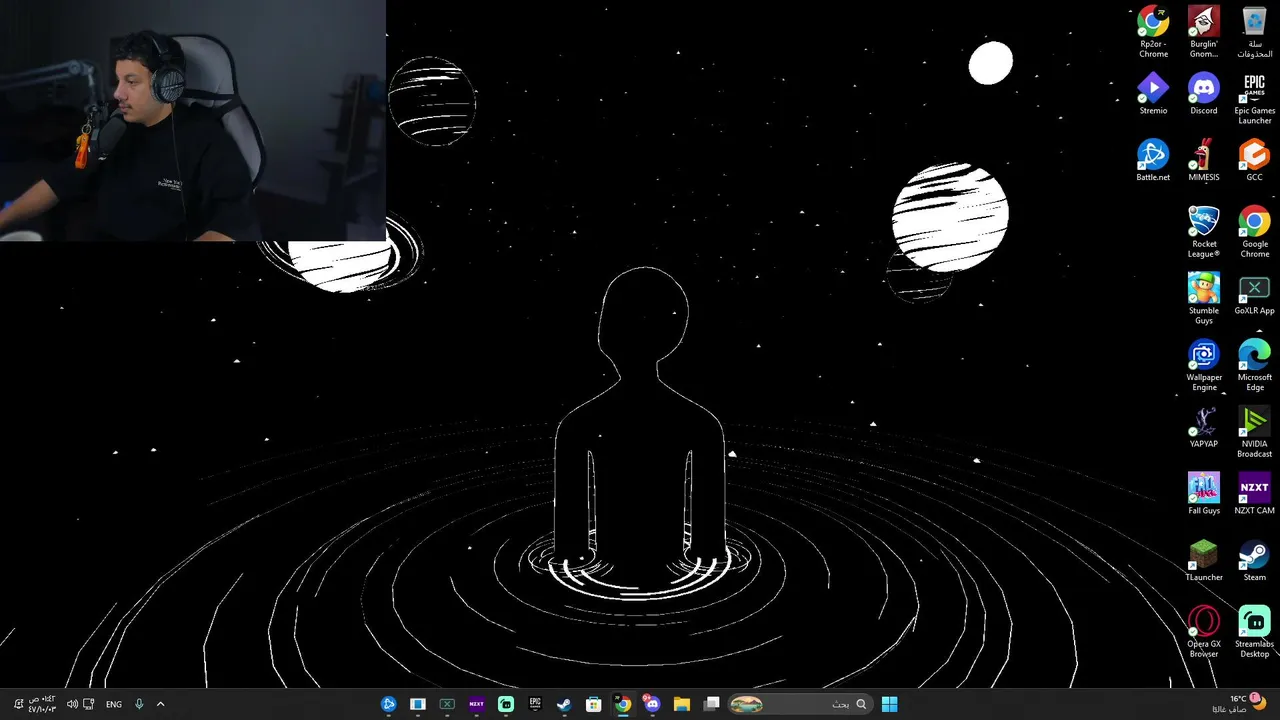
Task: Expand hidden system tray icons chevron
Action: tap(160, 704)
